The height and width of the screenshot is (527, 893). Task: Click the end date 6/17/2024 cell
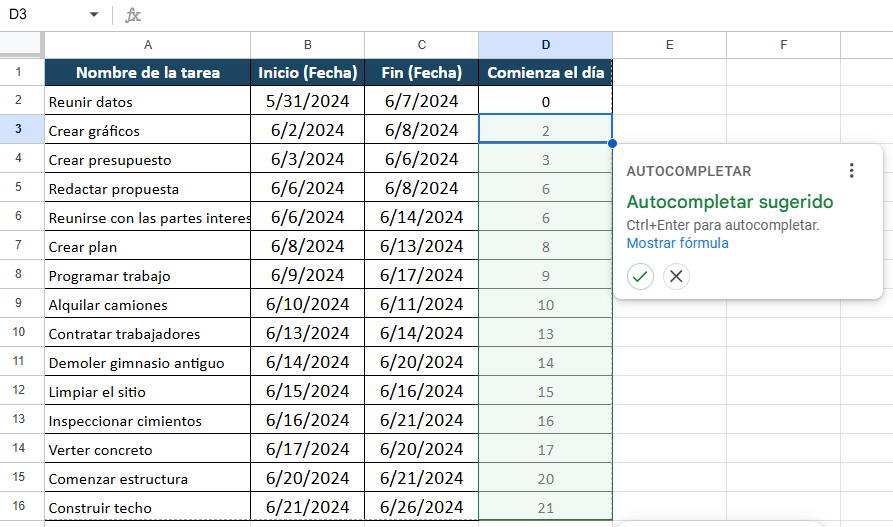(x=421, y=275)
